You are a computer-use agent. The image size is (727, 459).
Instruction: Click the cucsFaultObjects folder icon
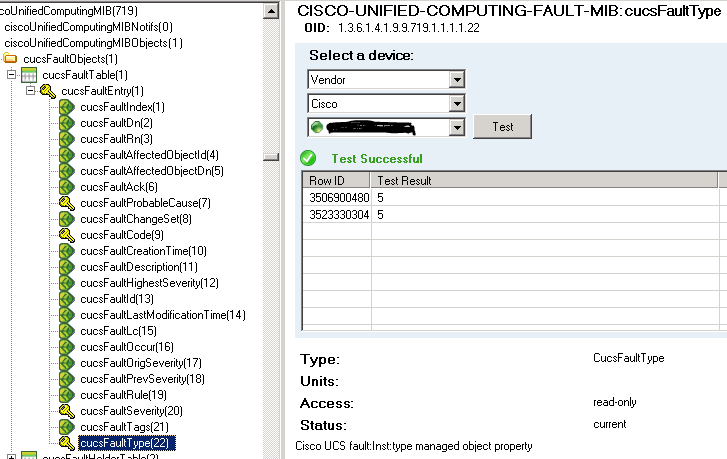click(x=10, y=59)
